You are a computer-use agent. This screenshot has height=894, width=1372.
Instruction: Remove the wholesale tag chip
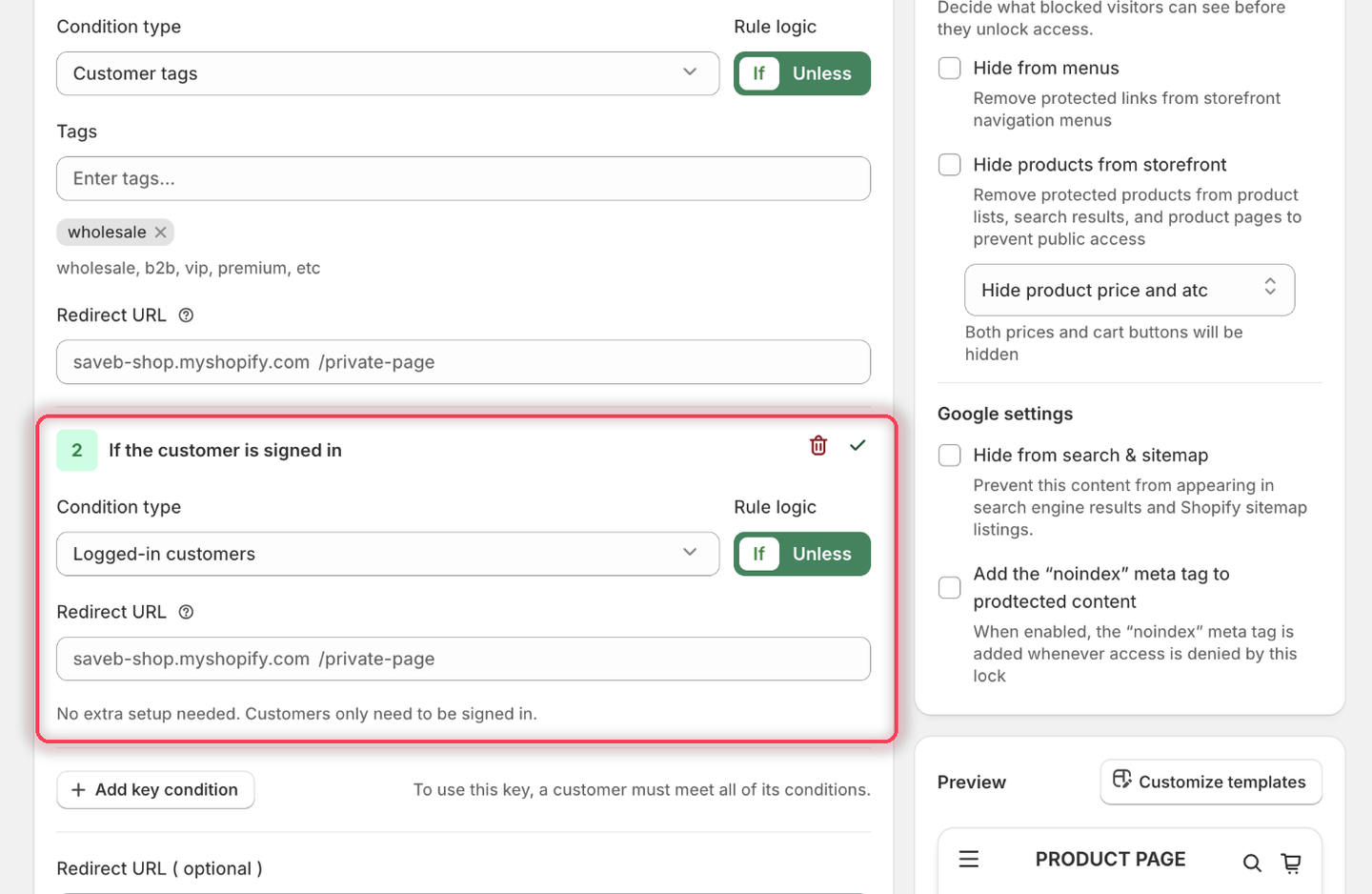click(160, 233)
